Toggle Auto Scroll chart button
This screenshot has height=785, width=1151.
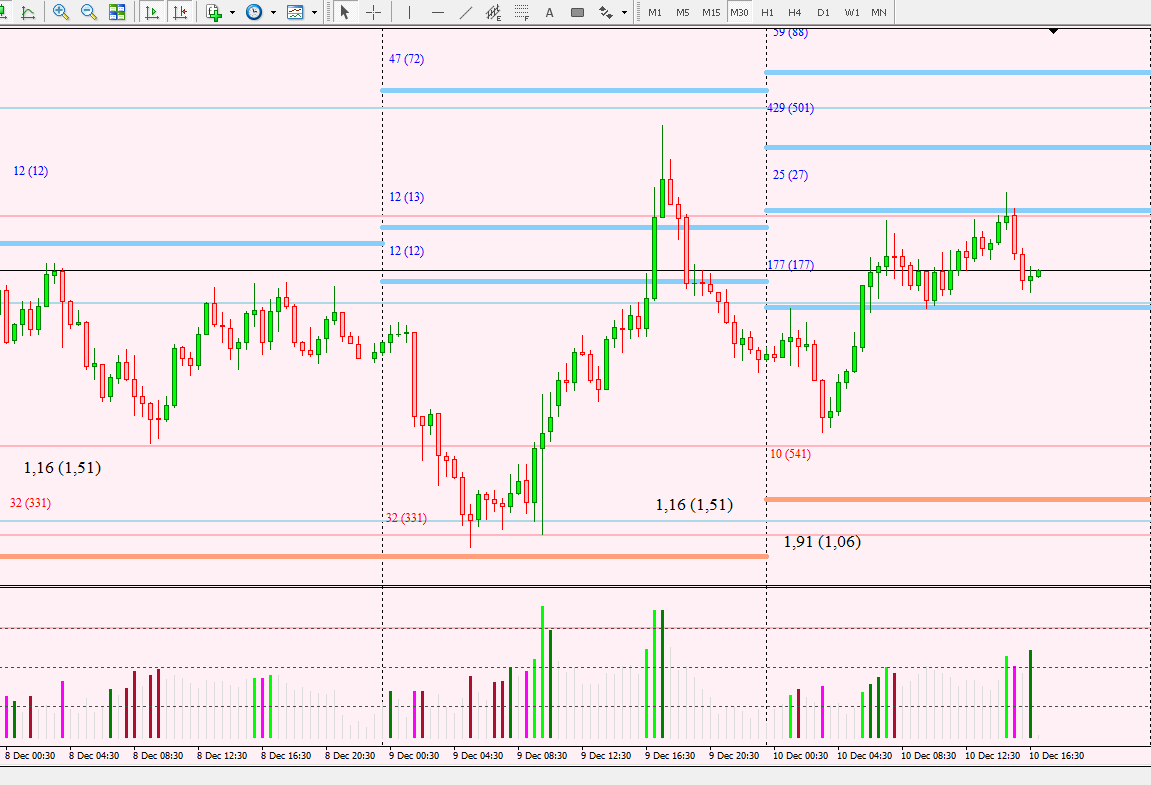pos(152,12)
